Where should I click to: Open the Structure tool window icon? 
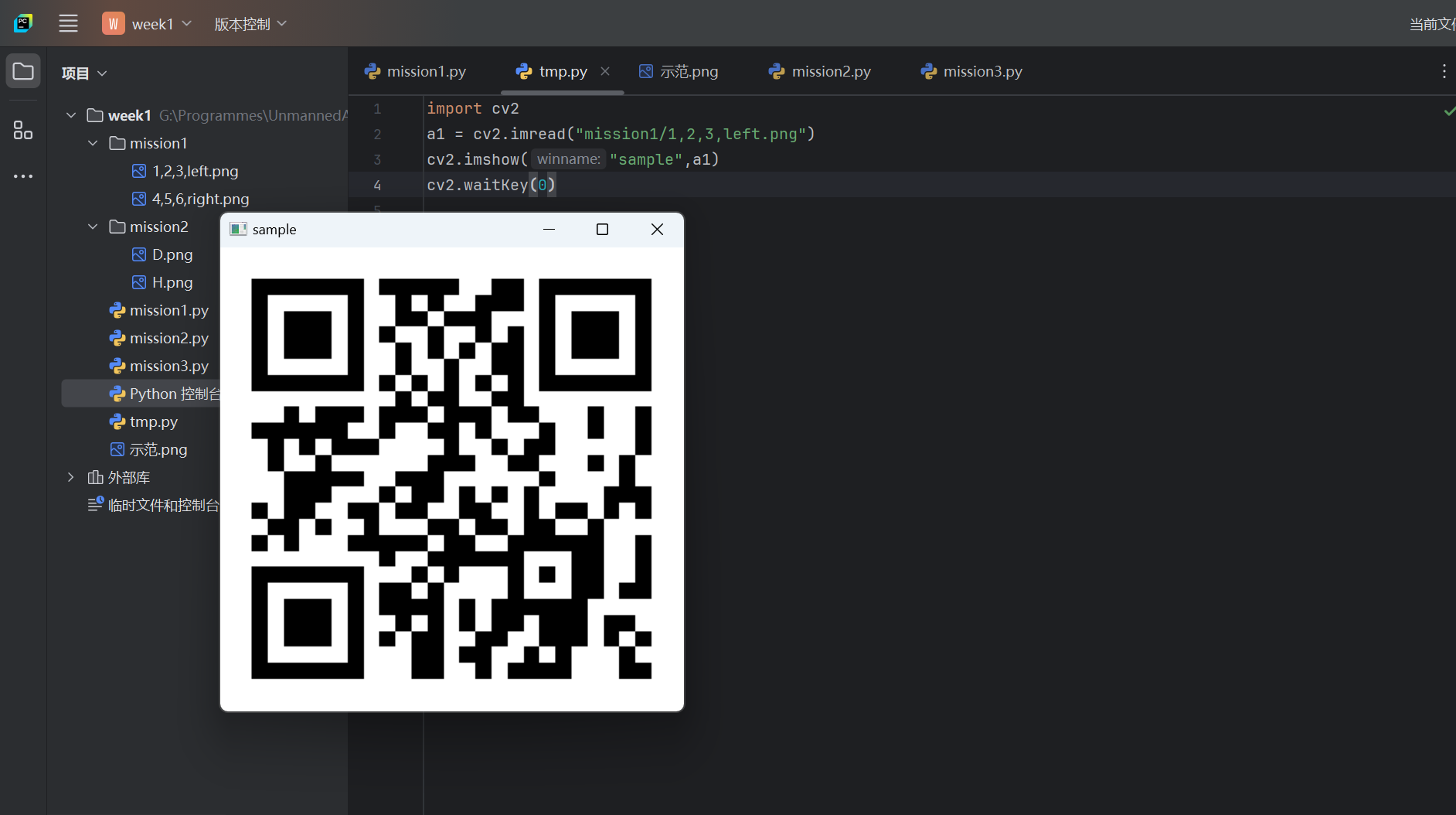pos(23,130)
